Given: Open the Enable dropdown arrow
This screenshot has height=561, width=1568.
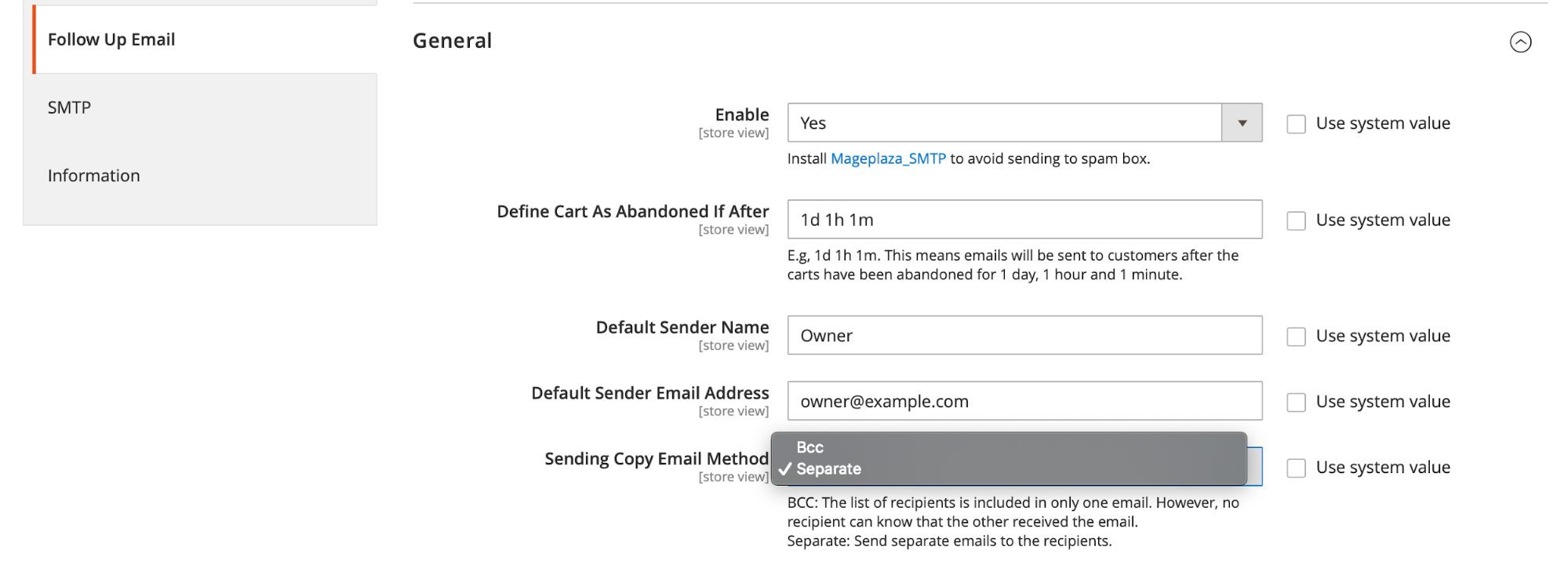Looking at the screenshot, I should [x=1241, y=123].
